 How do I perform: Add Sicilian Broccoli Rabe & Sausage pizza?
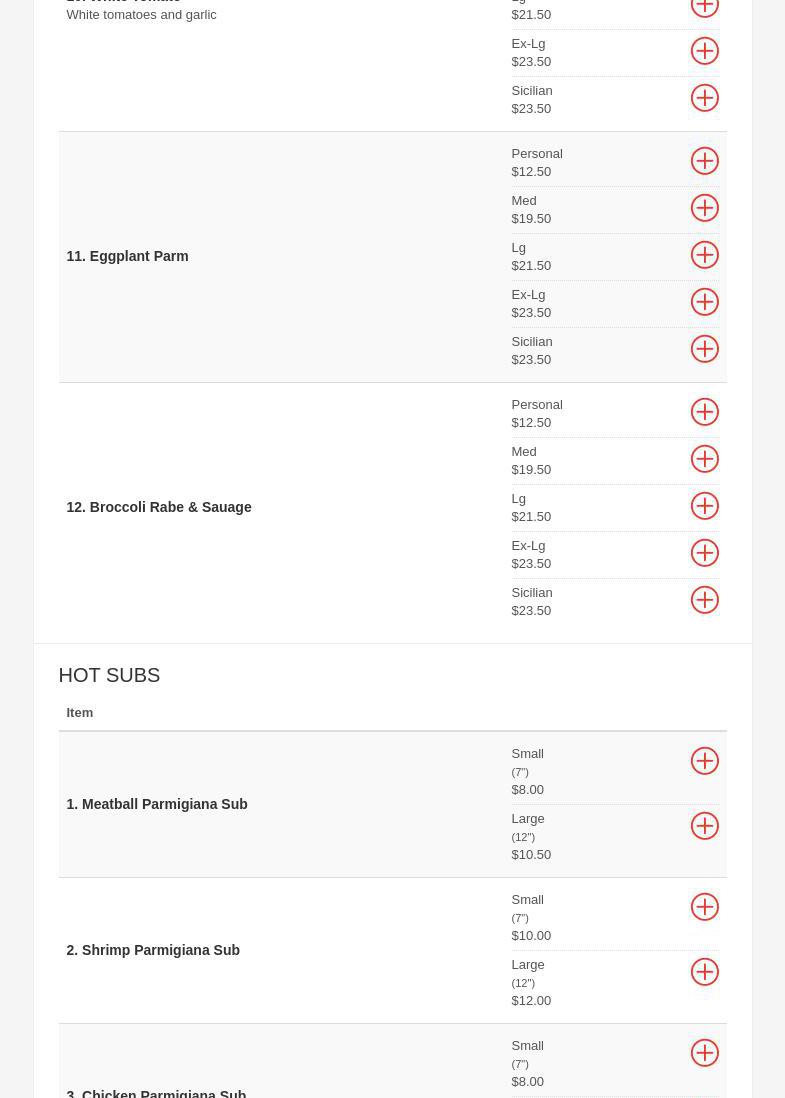704,600
